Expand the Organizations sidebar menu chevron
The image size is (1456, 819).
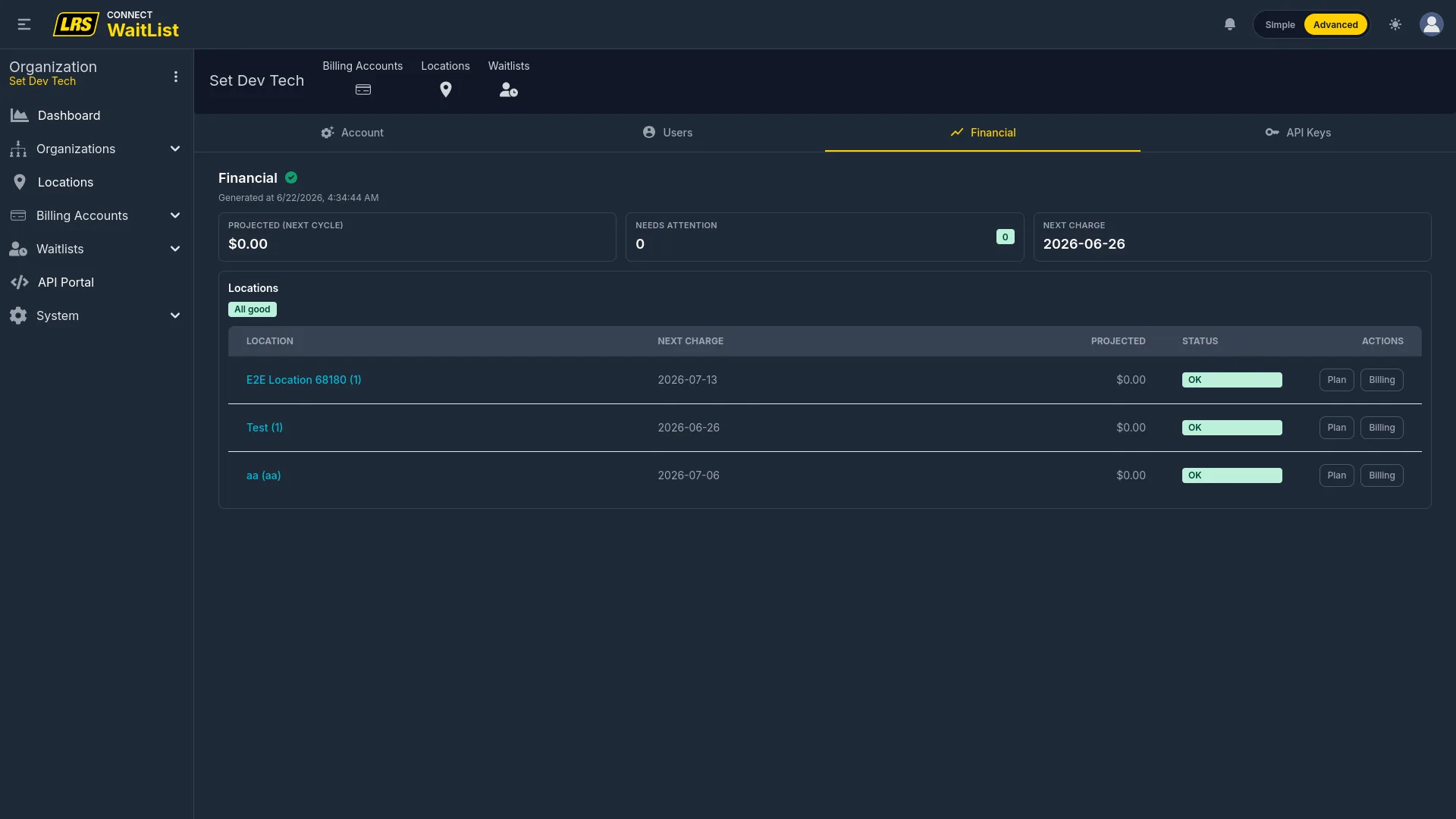point(175,149)
